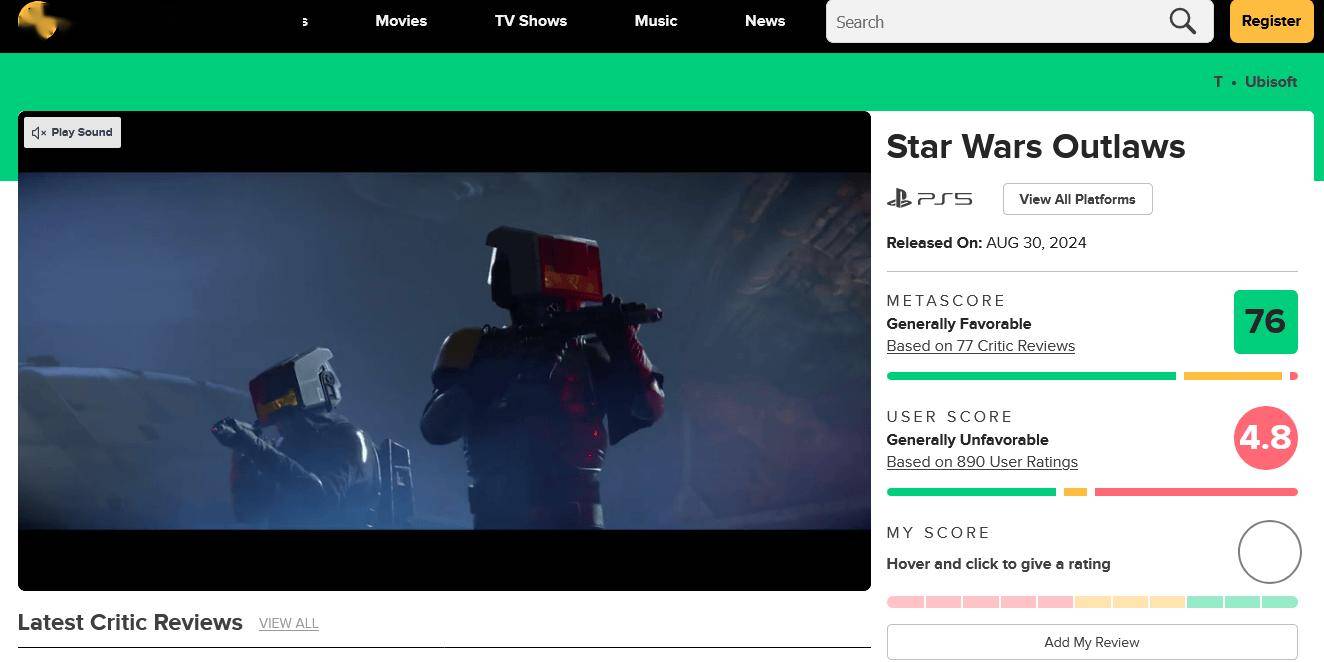Click the green Metascore 76 badge

pyautogui.click(x=1265, y=322)
